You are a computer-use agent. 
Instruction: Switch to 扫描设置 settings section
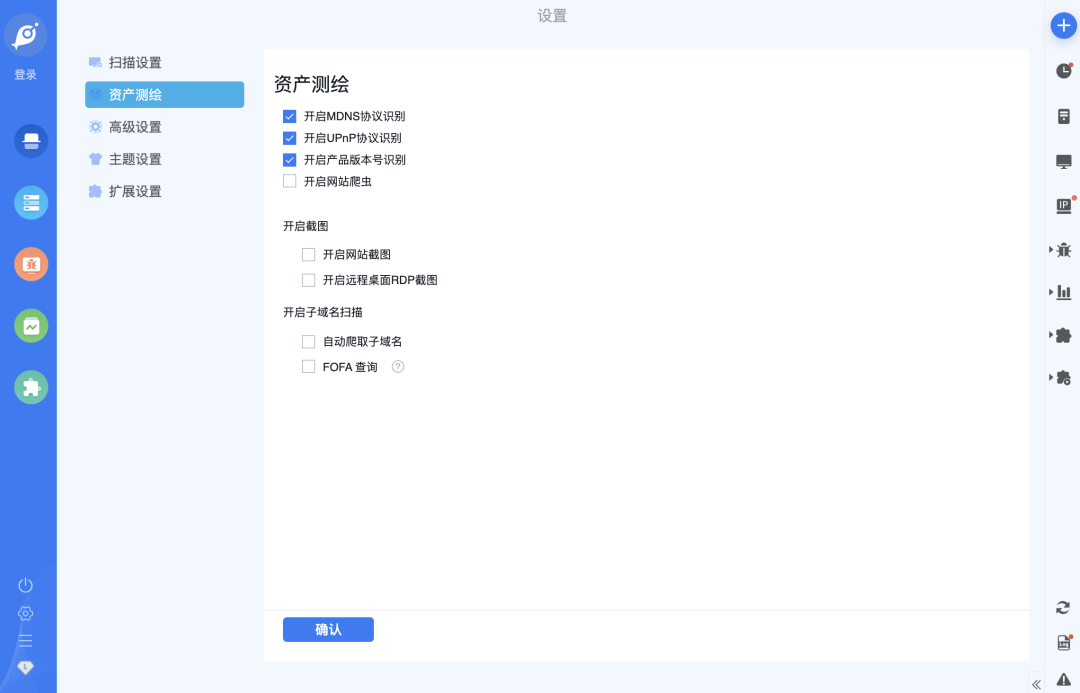coord(134,62)
